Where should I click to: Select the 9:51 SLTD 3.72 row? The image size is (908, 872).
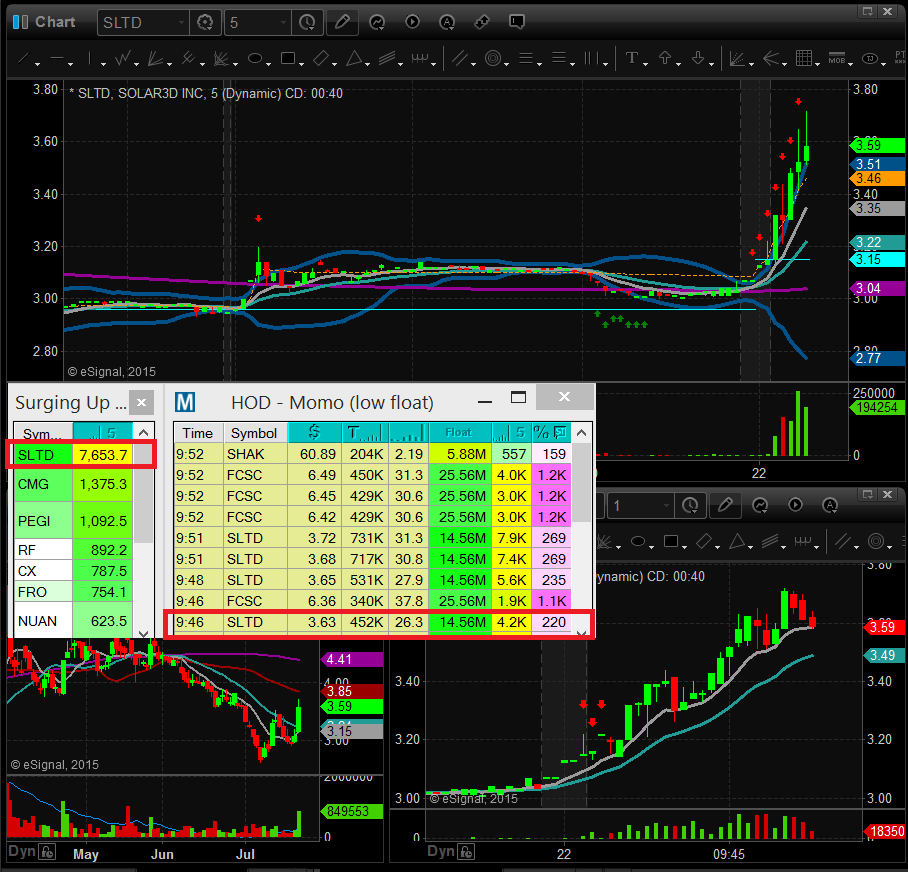(373, 538)
